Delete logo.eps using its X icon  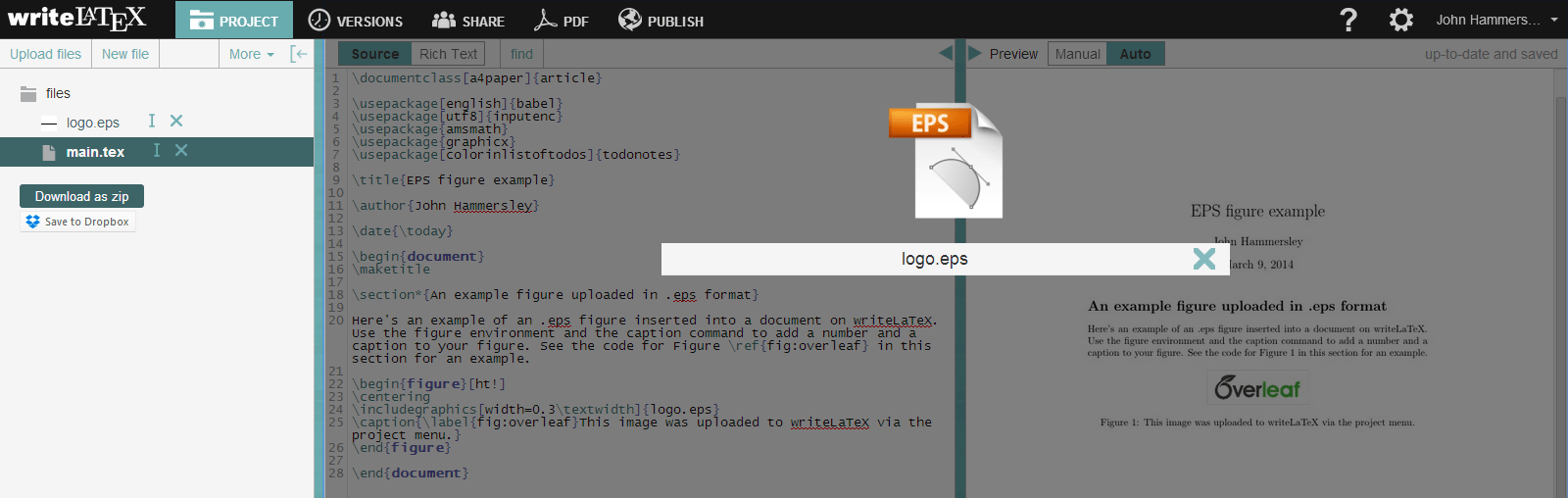pos(176,121)
